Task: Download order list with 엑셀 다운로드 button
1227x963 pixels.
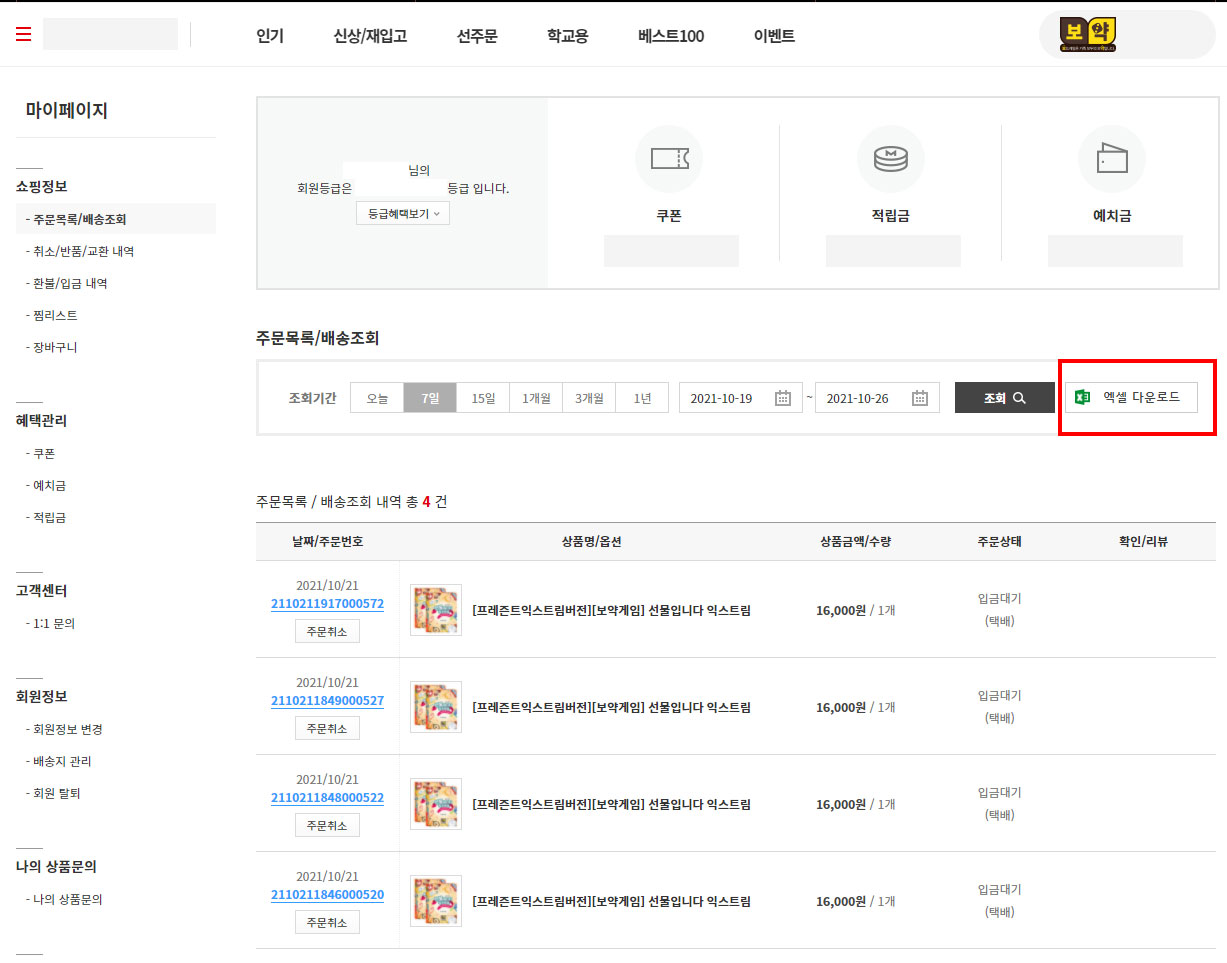Action: (x=1131, y=397)
